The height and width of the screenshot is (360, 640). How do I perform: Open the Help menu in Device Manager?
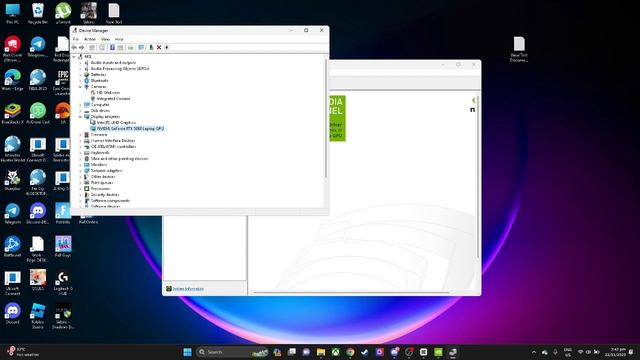119,39
